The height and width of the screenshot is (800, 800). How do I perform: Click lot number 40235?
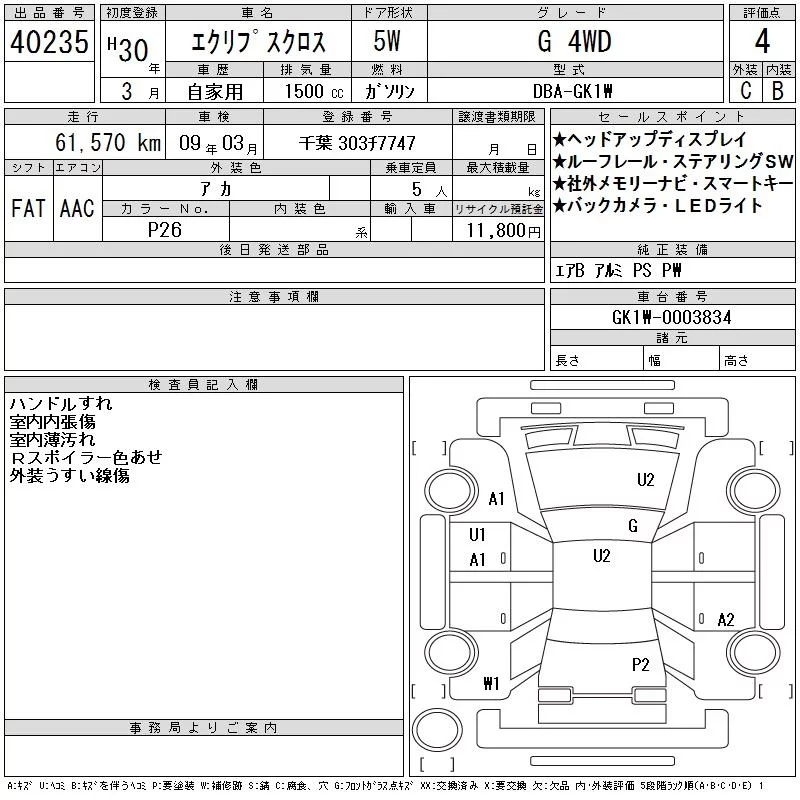pos(49,42)
